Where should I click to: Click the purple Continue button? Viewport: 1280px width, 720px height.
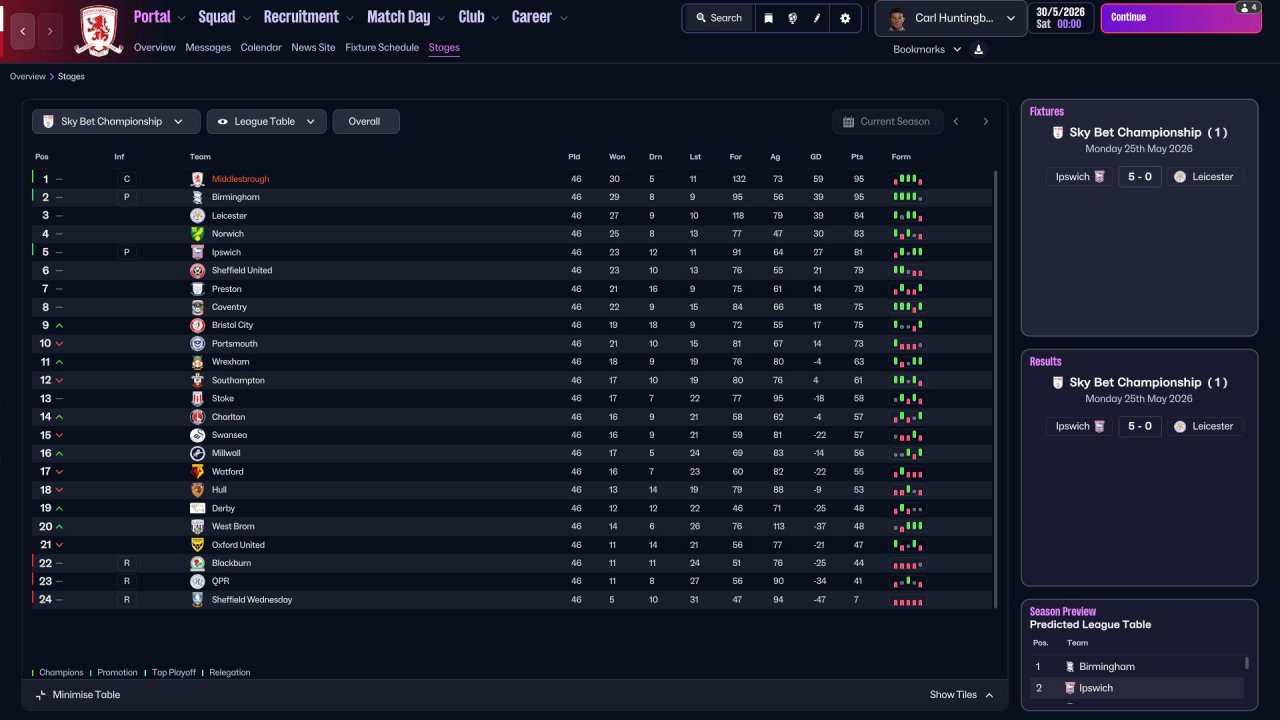point(1182,18)
